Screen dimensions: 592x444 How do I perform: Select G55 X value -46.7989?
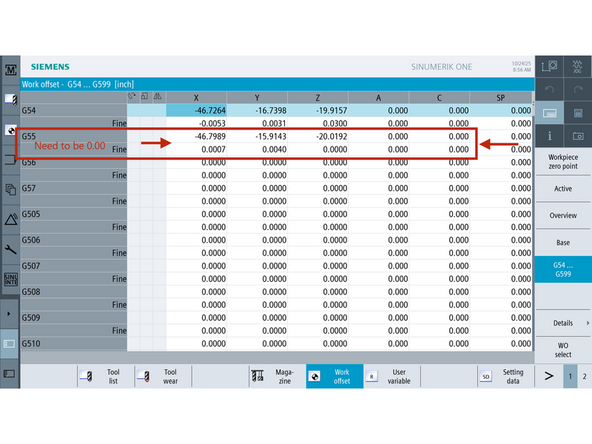coord(196,136)
